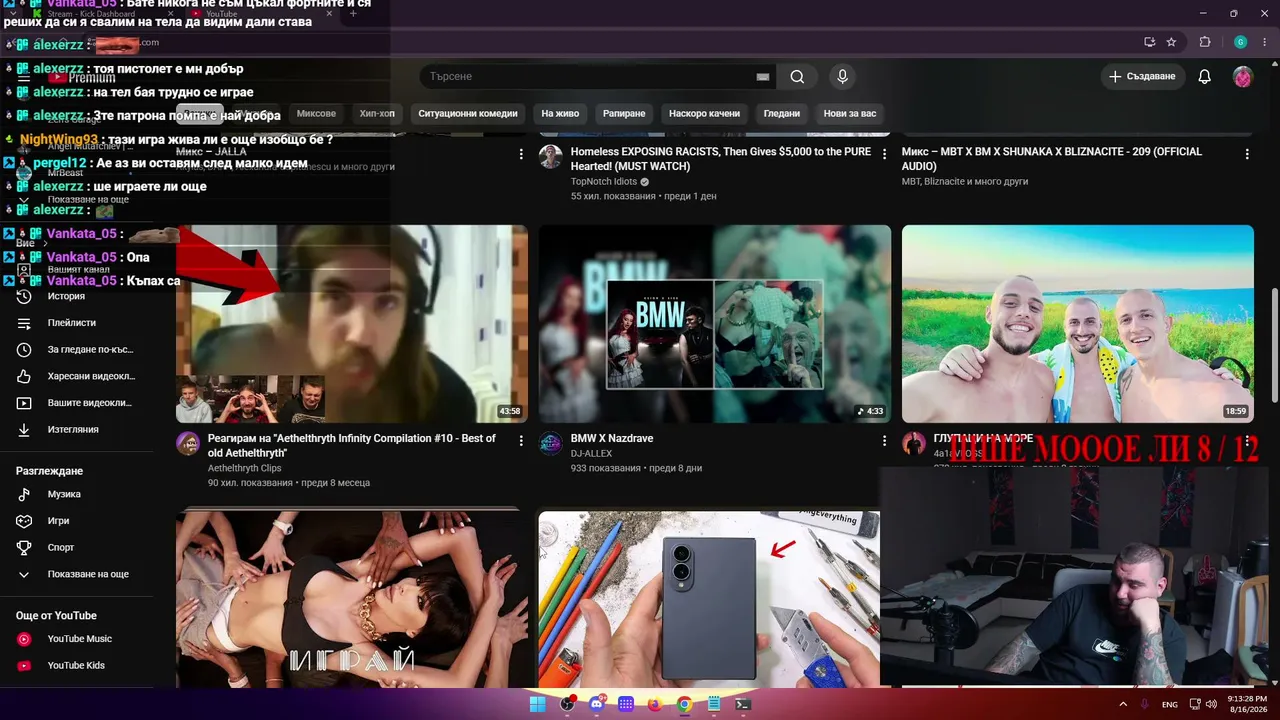
Task: Open the ENG language switcher in the tray
Action: click(x=1170, y=705)
